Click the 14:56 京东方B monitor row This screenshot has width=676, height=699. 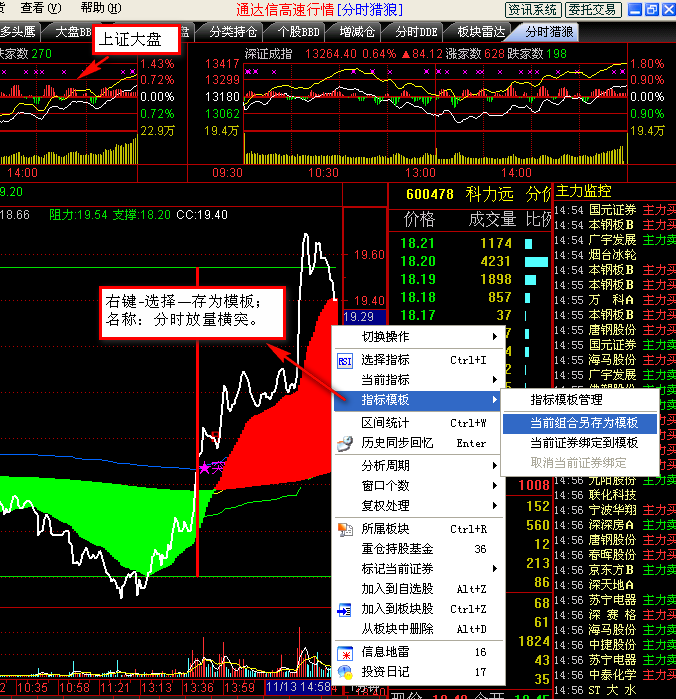pos(614,570)
